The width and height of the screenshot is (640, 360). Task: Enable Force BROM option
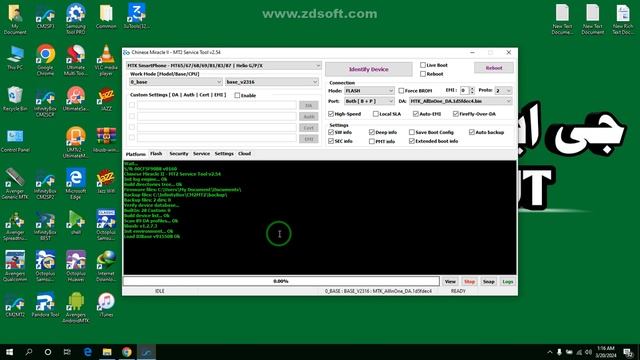point(401,91)
